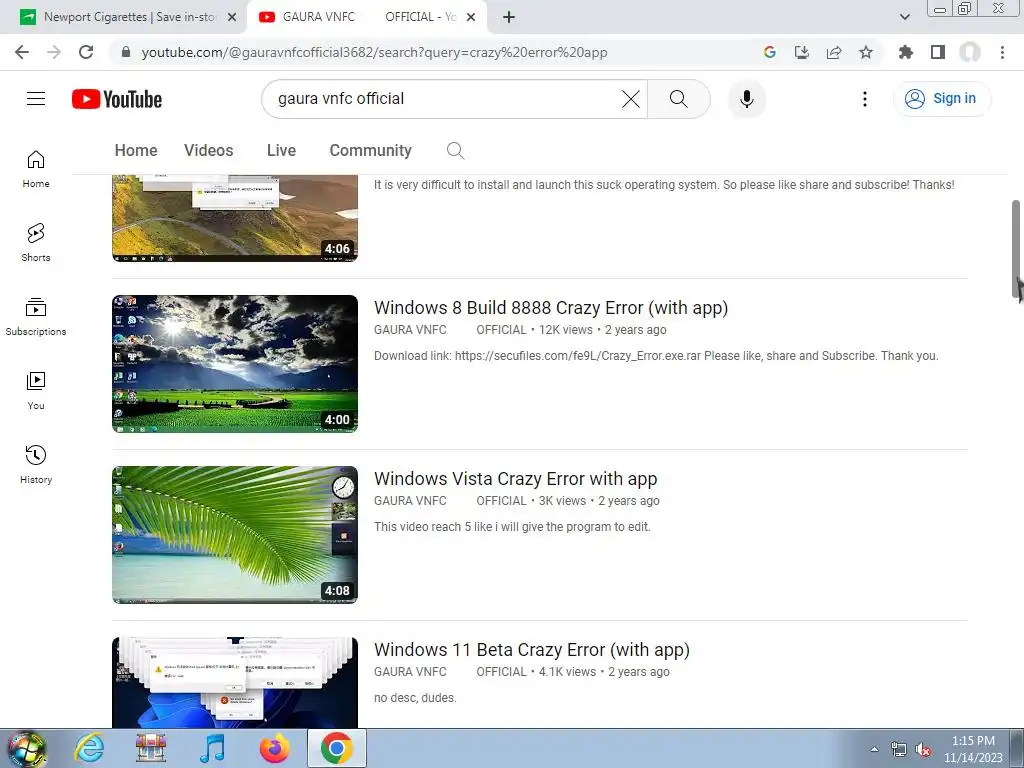Reload the page
The image size is (1024, 768).
click(x=86, y=52)
